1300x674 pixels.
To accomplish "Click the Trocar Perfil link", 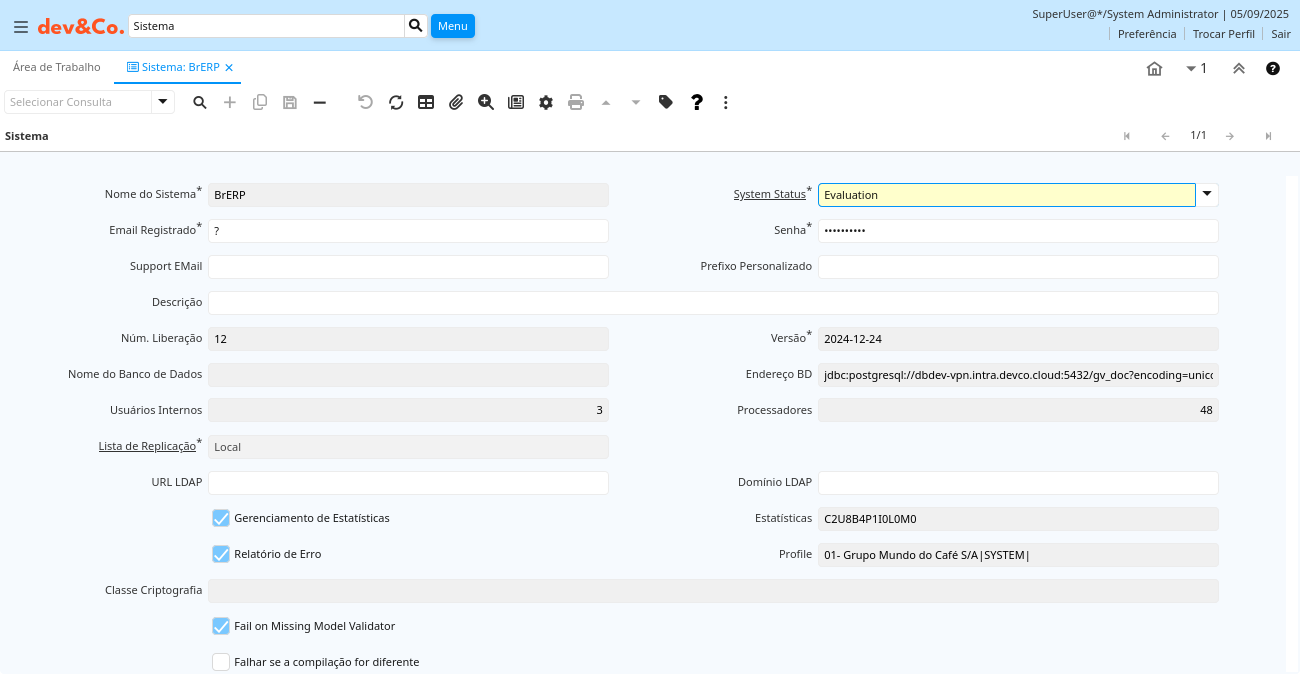I will [x=1223, y=34].
